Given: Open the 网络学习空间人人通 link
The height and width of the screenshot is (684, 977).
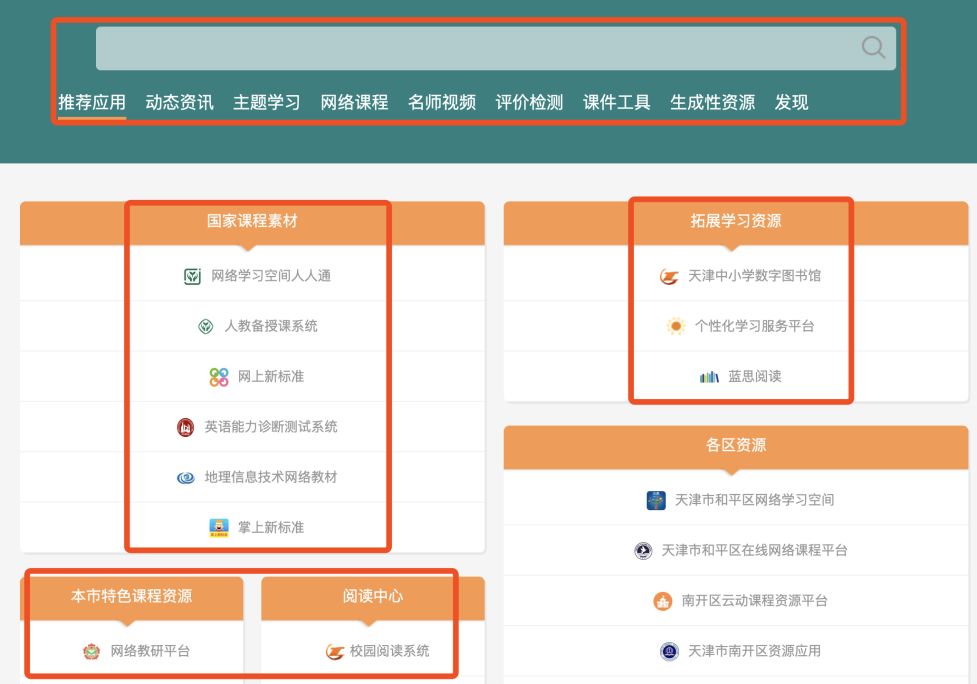Looking at the screenshot, I should click(271, 276).
